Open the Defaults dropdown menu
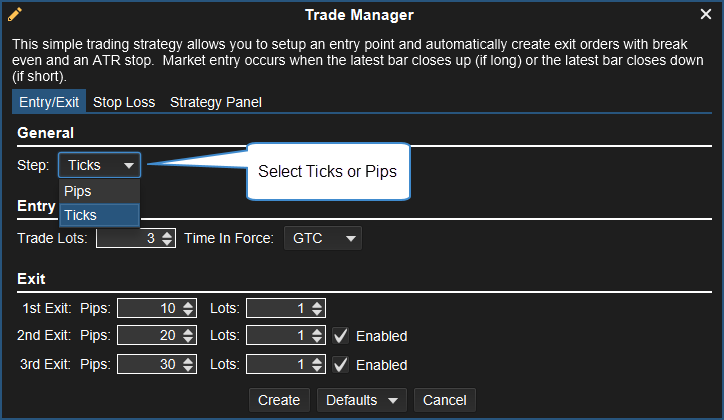This screenshot has width=724, height=420. [x=362, y=400]
